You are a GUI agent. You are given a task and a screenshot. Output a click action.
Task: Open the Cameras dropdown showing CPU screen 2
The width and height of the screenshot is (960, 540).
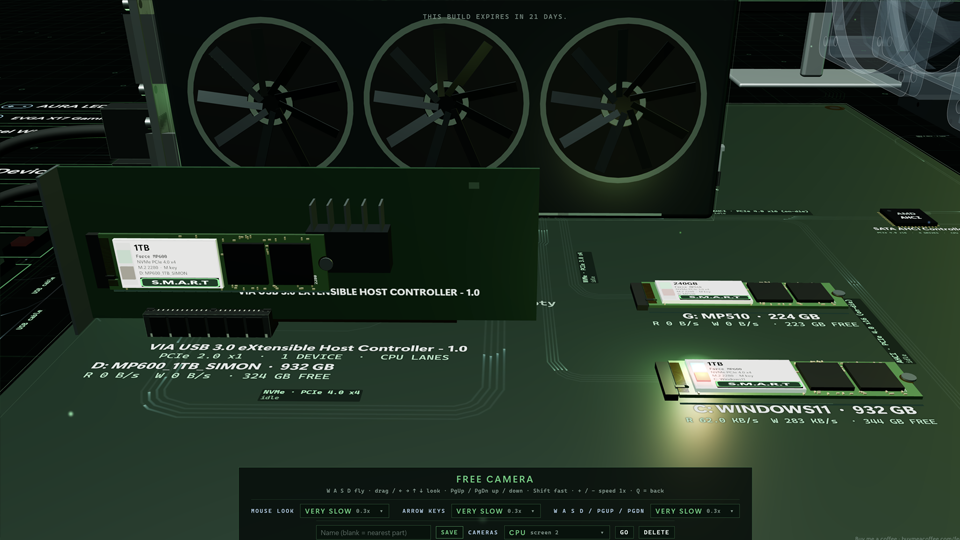click(557, 533)
